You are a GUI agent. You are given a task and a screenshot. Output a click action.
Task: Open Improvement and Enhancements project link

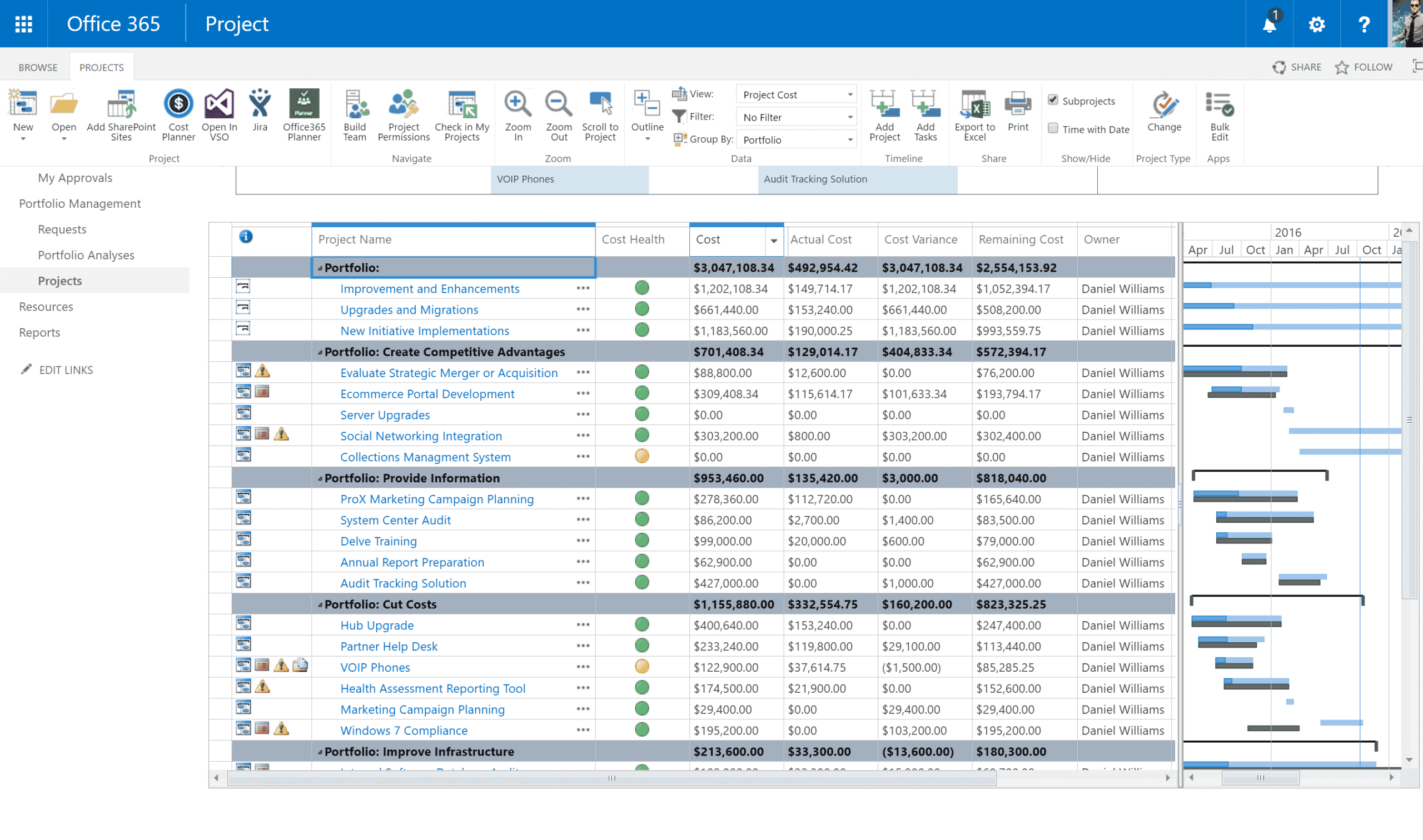(430, 289)
